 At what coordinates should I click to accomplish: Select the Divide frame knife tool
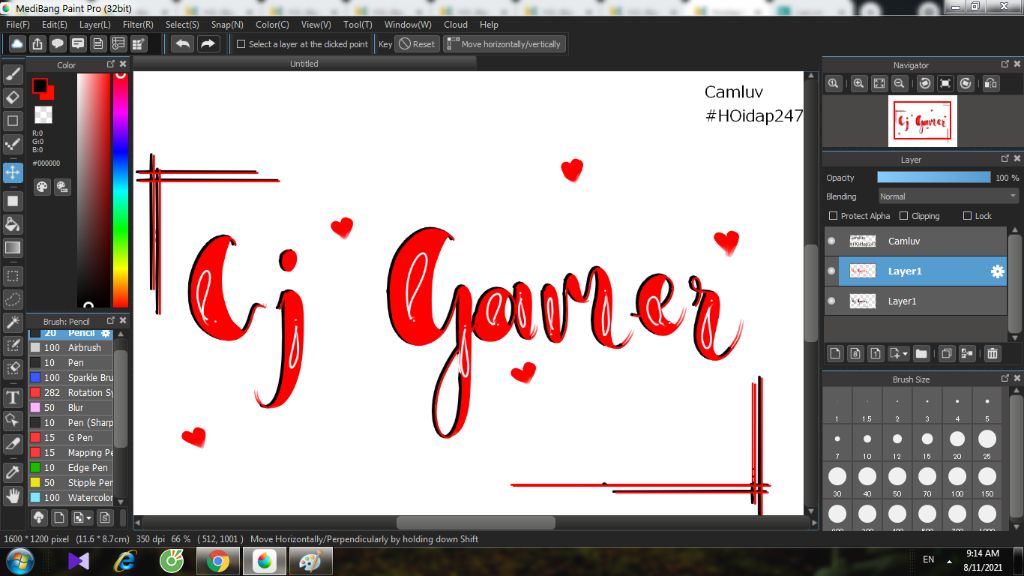click(x=12, y=443)
